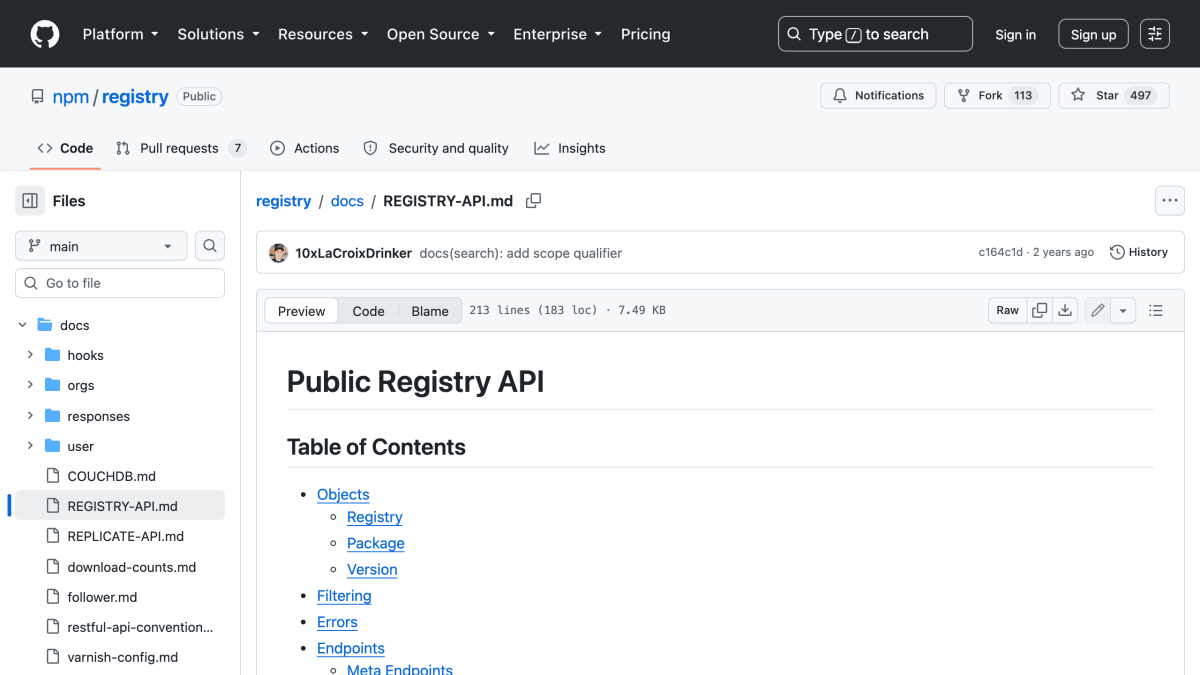Open the search magnifier in the header
Screen dimensions: 1200x675
(794, 34)
